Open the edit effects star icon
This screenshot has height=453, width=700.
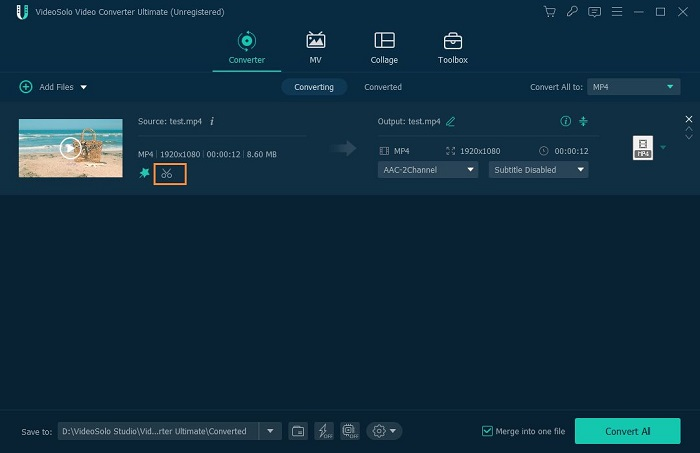[144, 173]
